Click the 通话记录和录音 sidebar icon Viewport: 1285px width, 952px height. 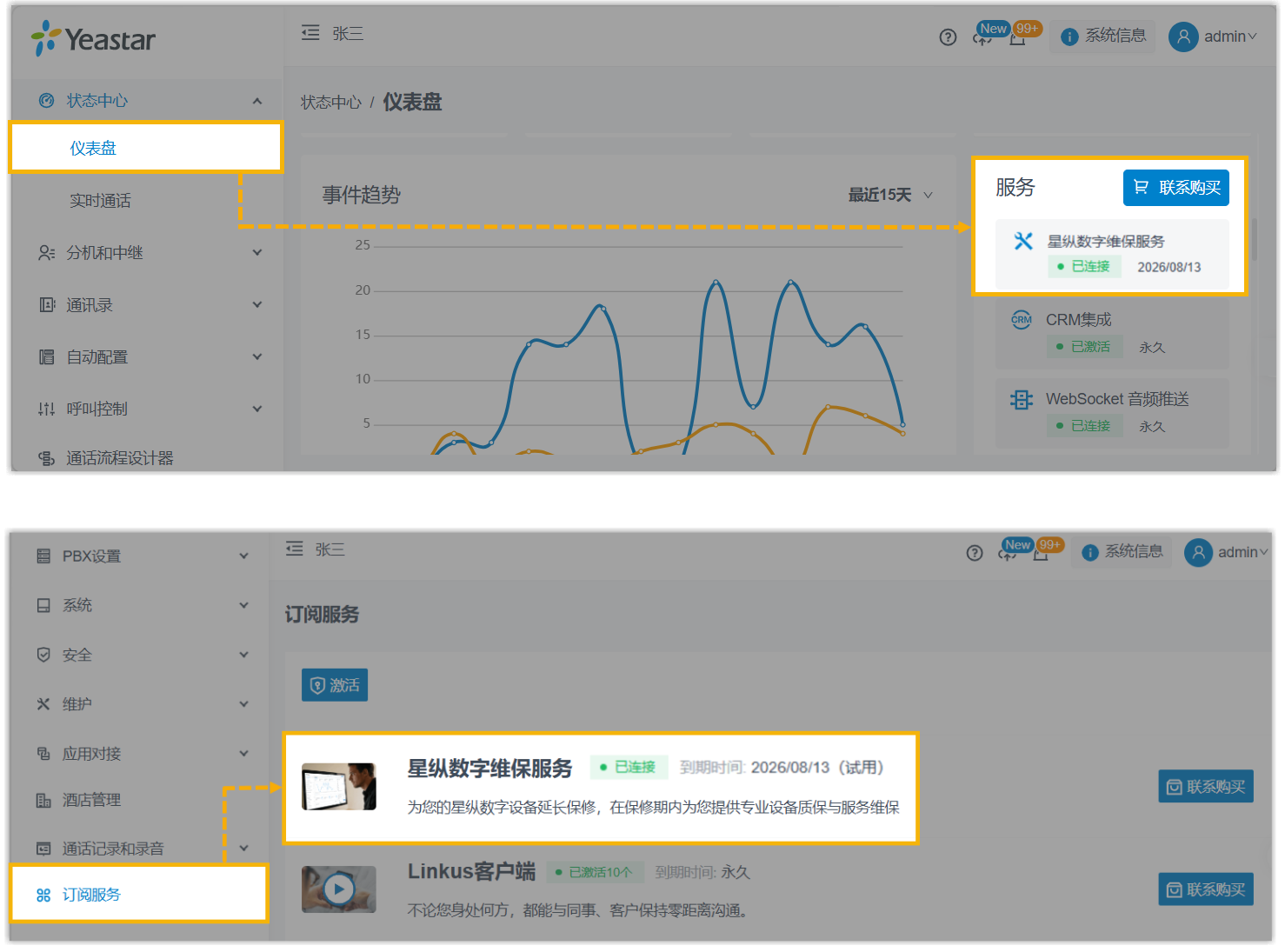[43, 849]
